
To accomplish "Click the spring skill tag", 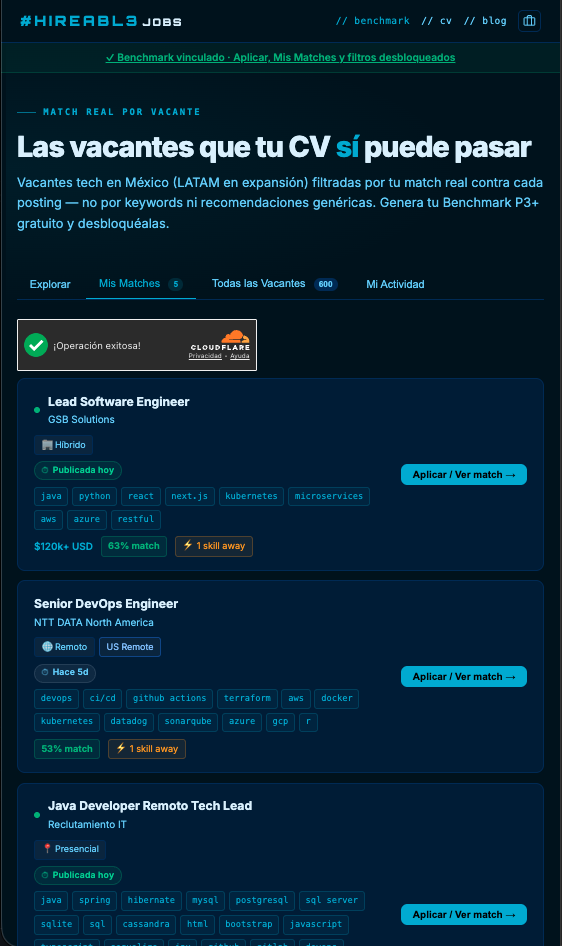I will coord(95,901).
